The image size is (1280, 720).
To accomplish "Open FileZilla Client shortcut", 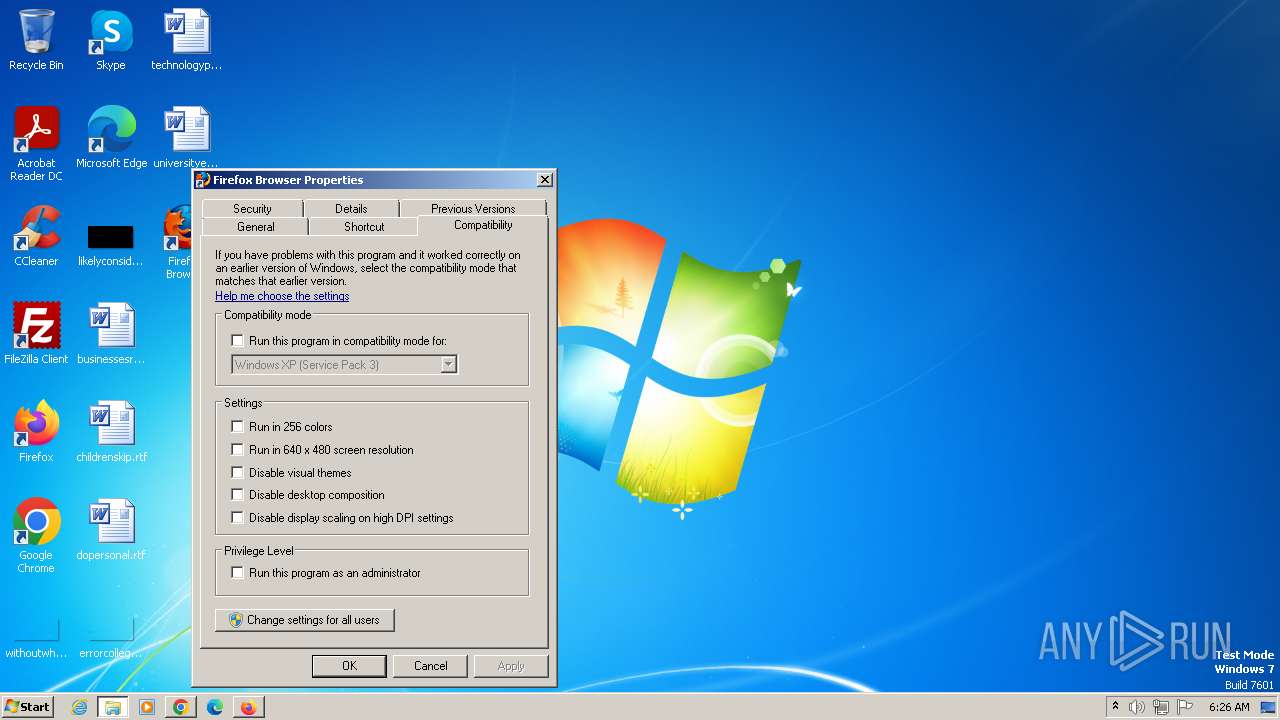I will 36,333.
